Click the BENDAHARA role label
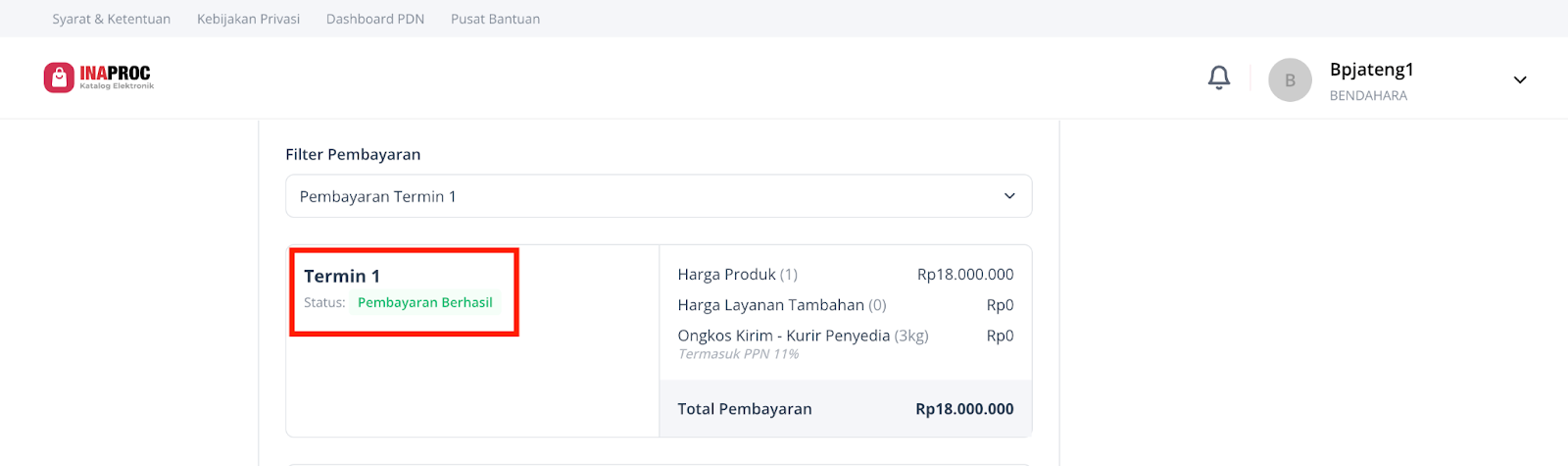Screen dimensions: 1568x466 click(1368, 96)
